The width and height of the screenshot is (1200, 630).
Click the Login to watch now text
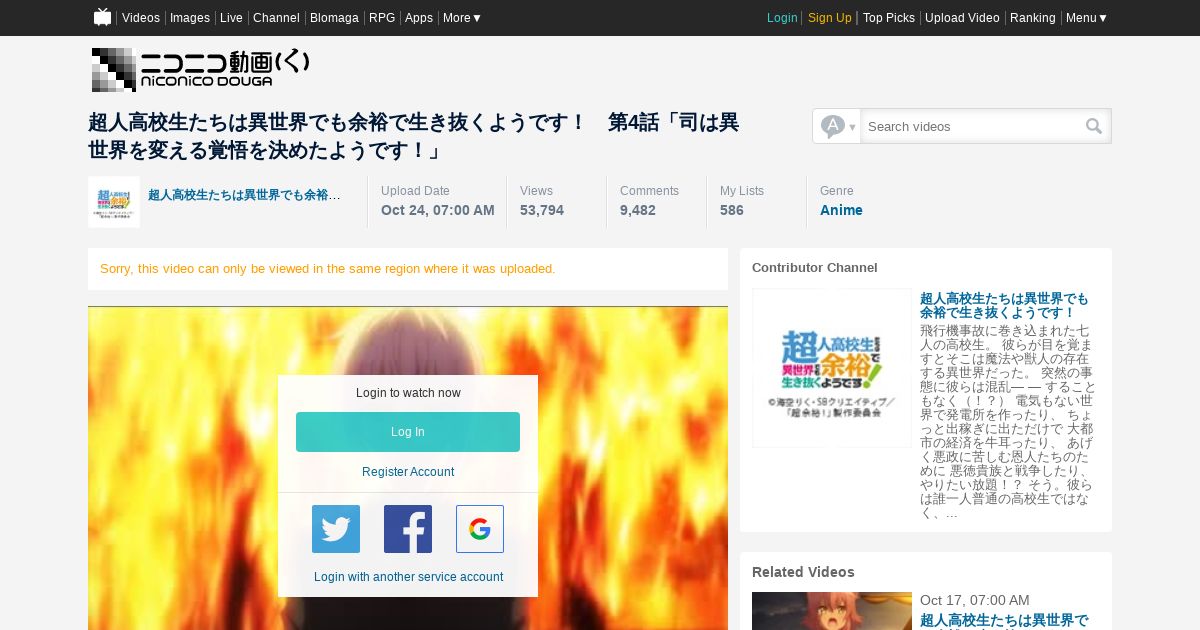point(408,393)
